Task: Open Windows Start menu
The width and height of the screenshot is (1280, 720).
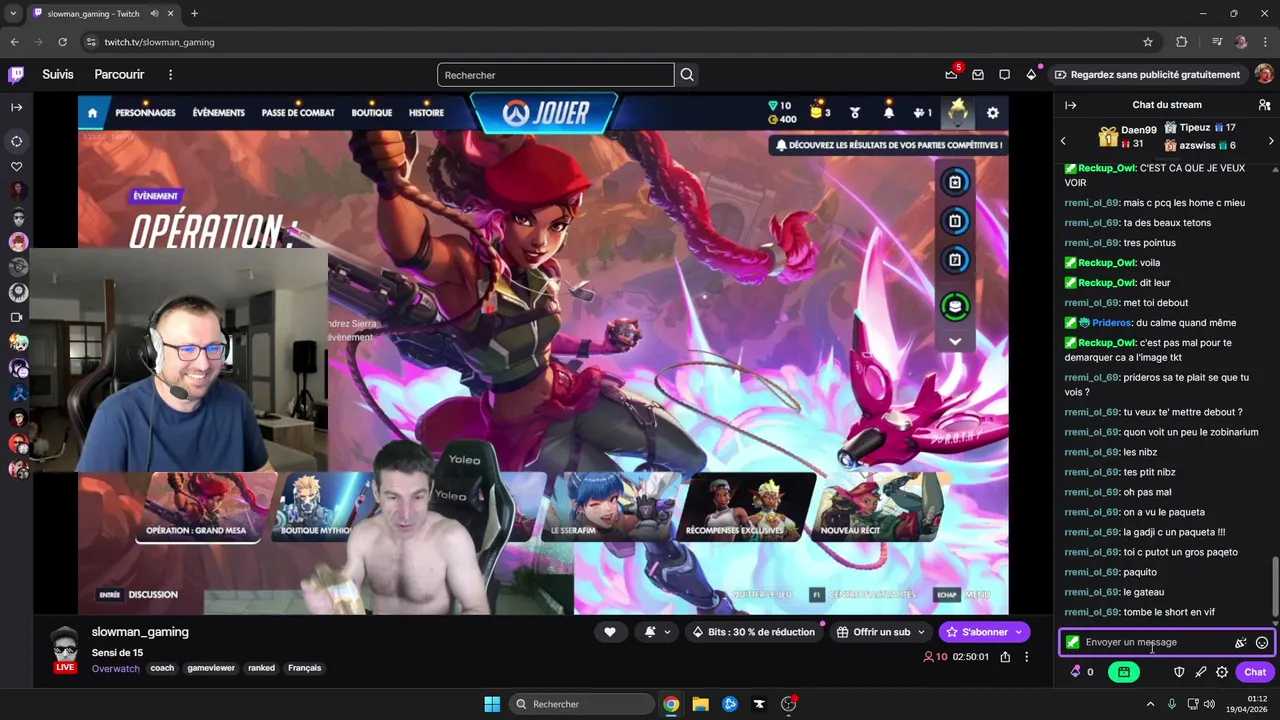Action: pyautogui.click(x=492, y=704)
